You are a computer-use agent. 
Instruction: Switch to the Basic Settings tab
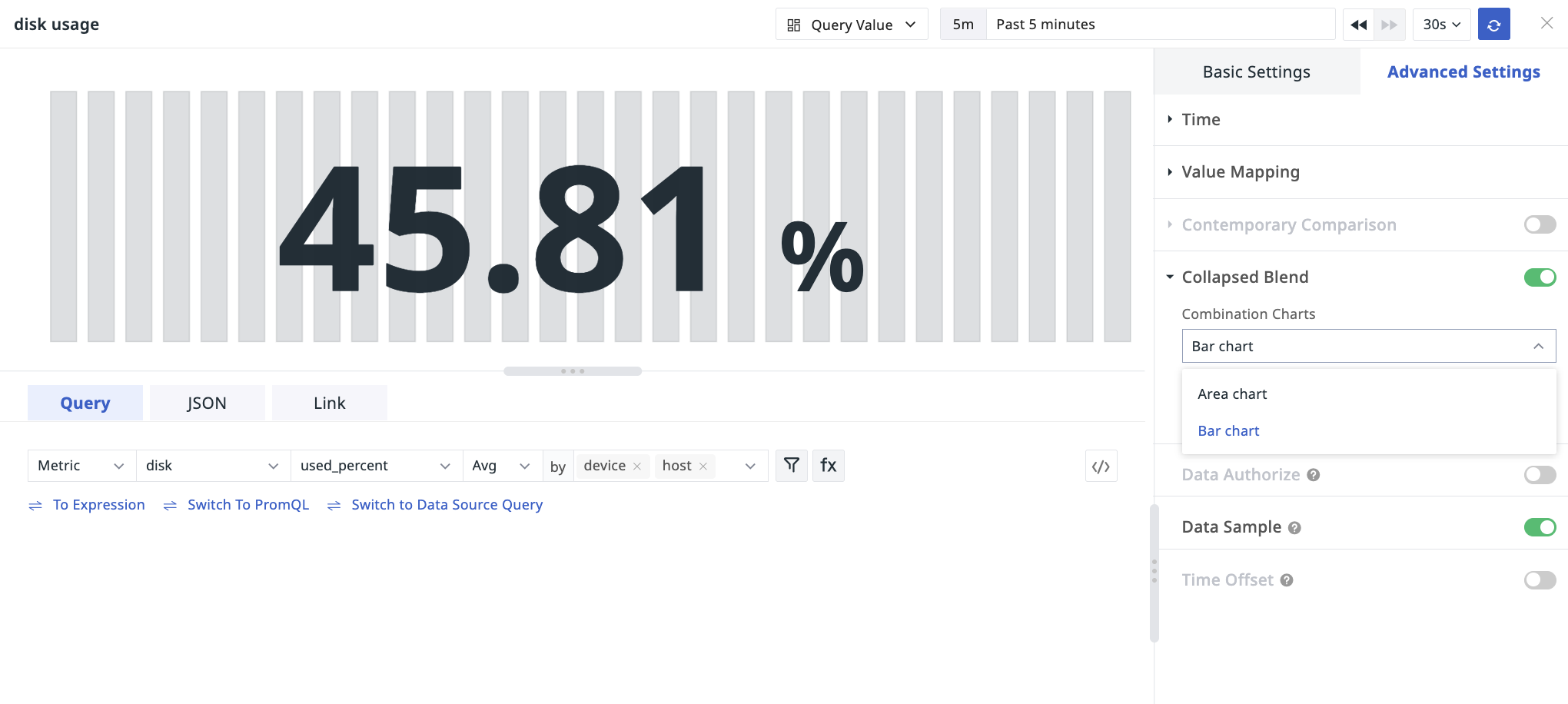tap(1256, 72)
